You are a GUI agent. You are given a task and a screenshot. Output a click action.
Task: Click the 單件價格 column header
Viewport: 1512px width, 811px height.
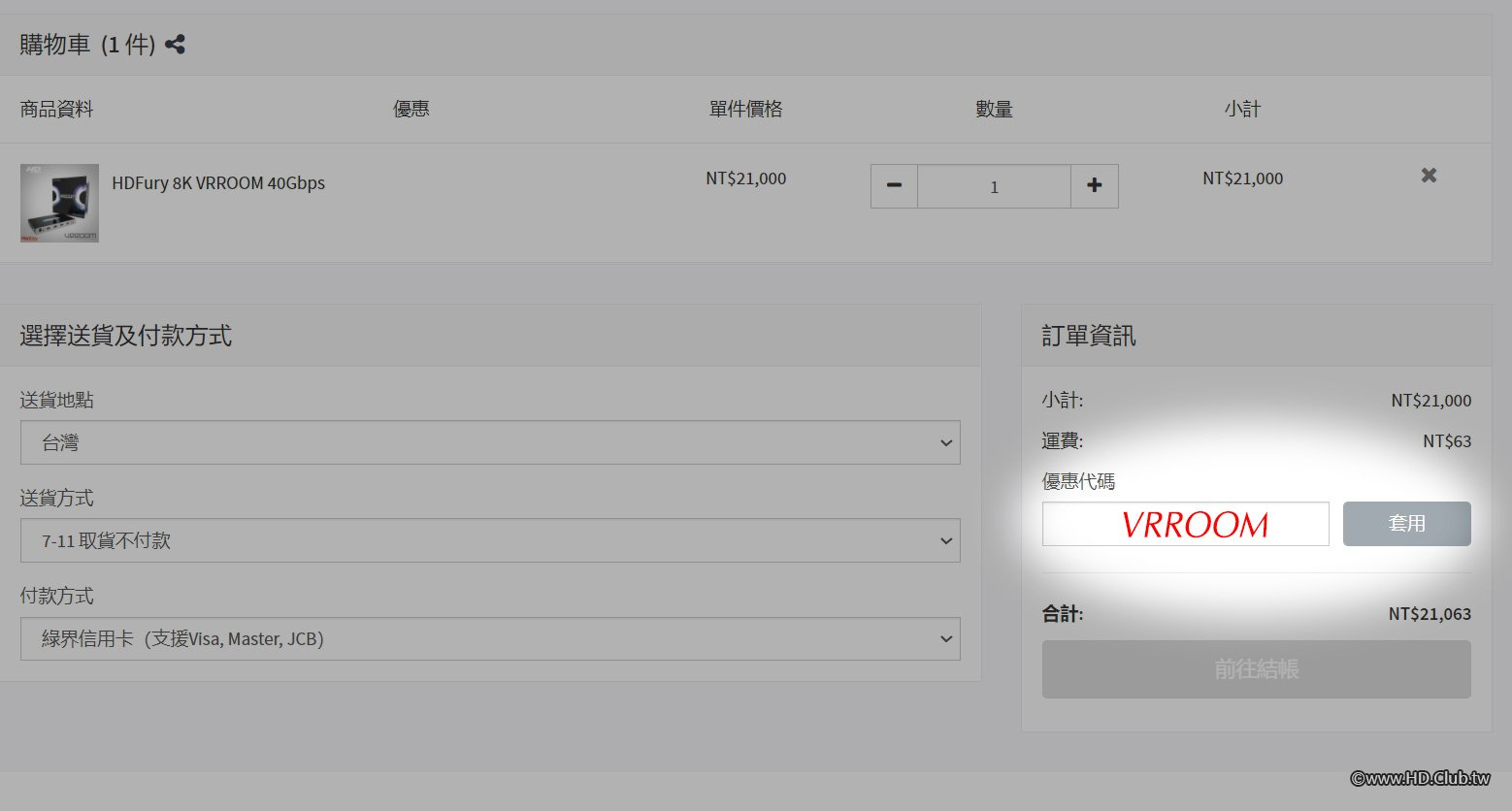745,109
